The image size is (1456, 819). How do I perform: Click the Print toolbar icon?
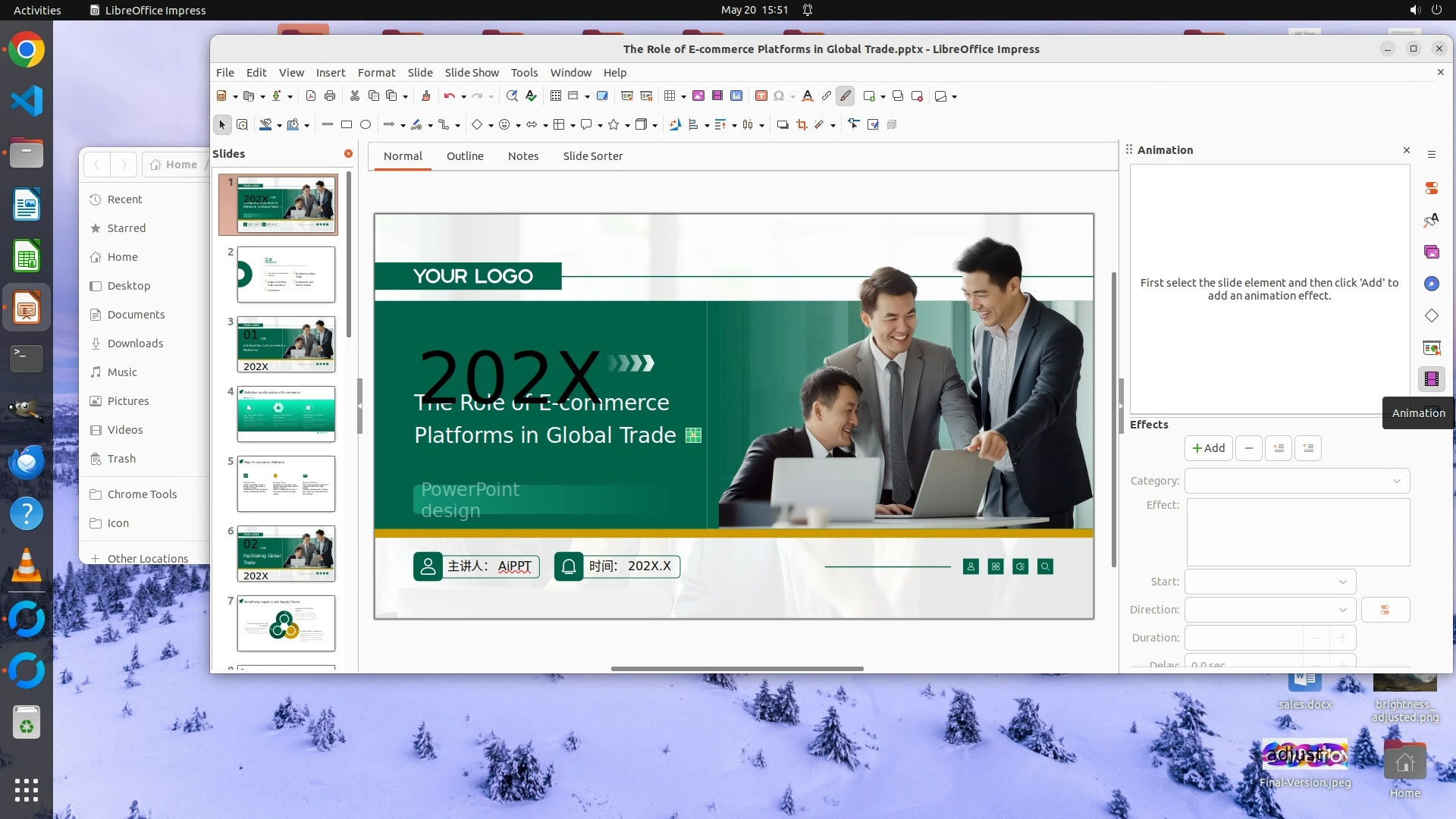330,96
